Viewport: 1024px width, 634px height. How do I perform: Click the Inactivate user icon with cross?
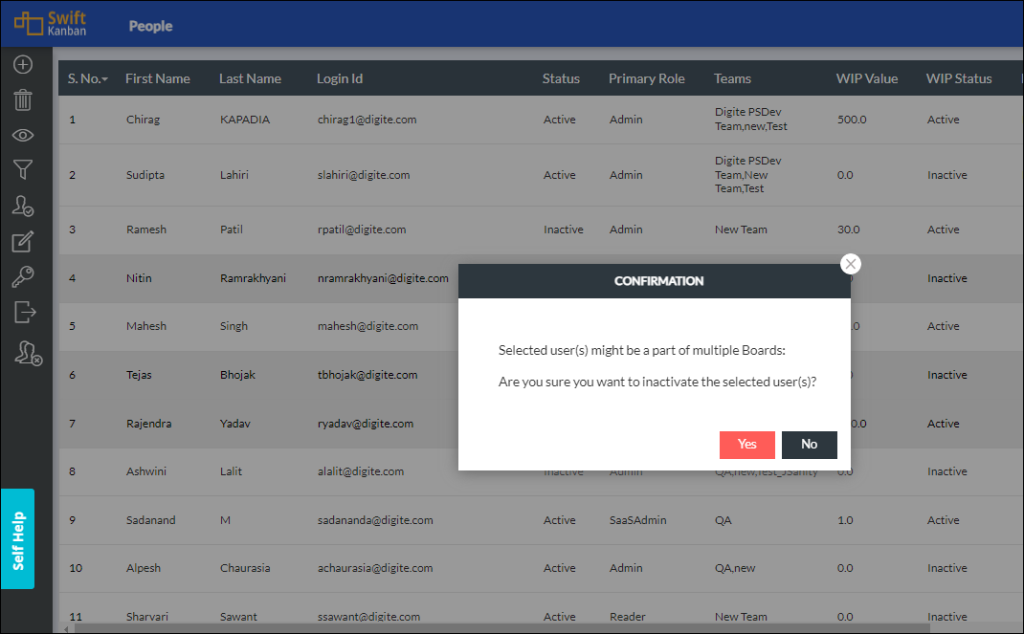click(28, 353)
